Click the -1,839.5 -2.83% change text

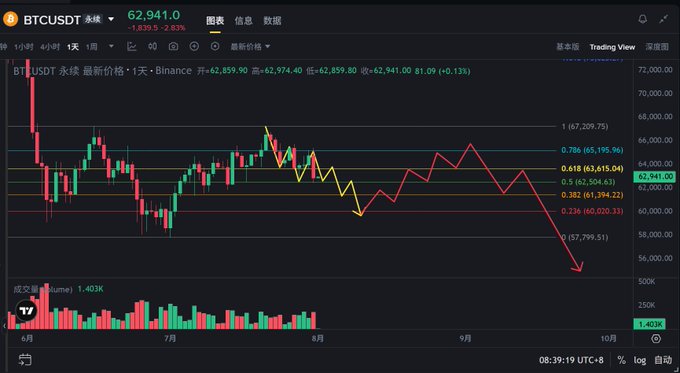click(x=157, y=28)
